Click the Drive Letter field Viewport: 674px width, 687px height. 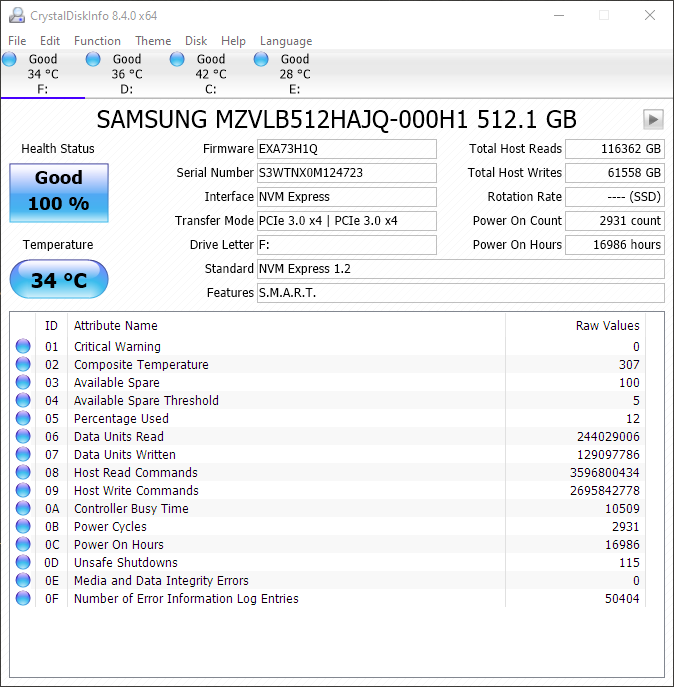click(x=346, y=244)
